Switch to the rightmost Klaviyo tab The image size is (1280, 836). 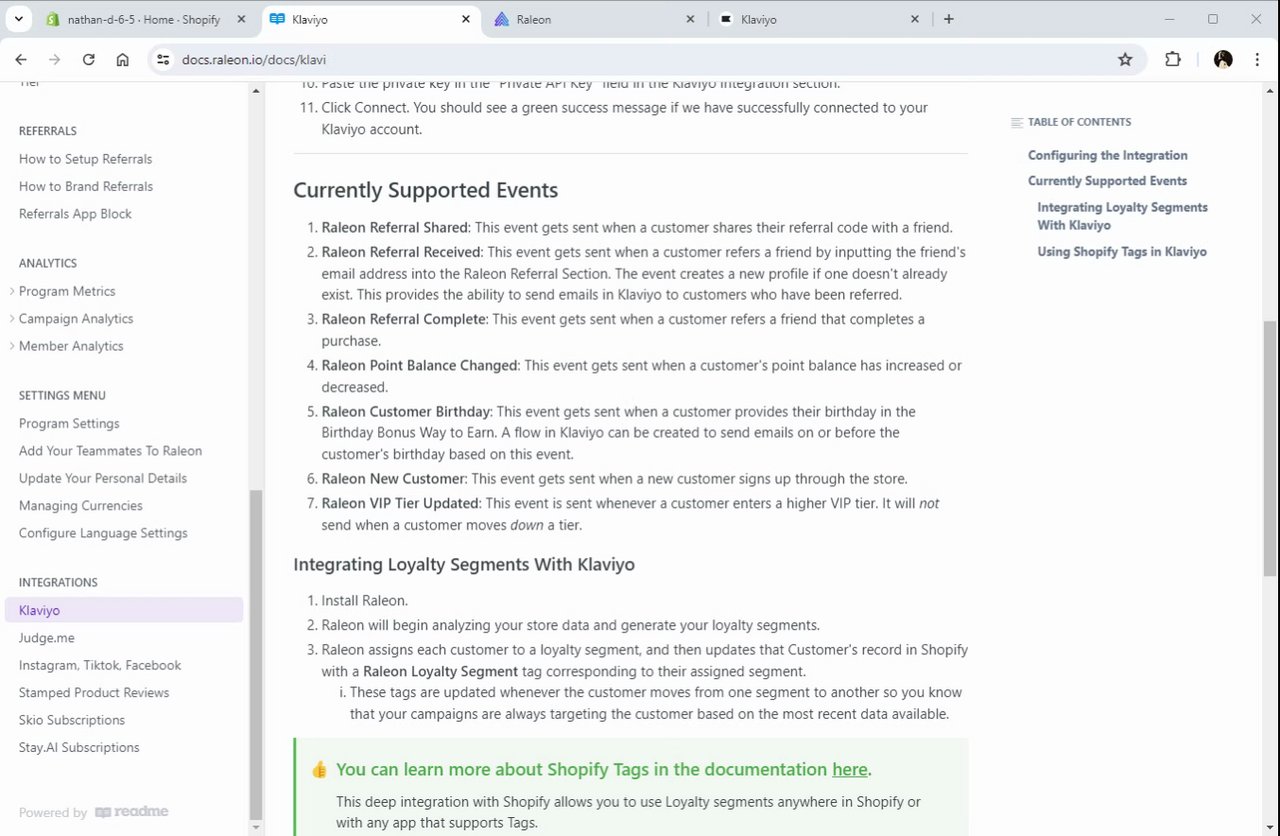pos(820,19)
